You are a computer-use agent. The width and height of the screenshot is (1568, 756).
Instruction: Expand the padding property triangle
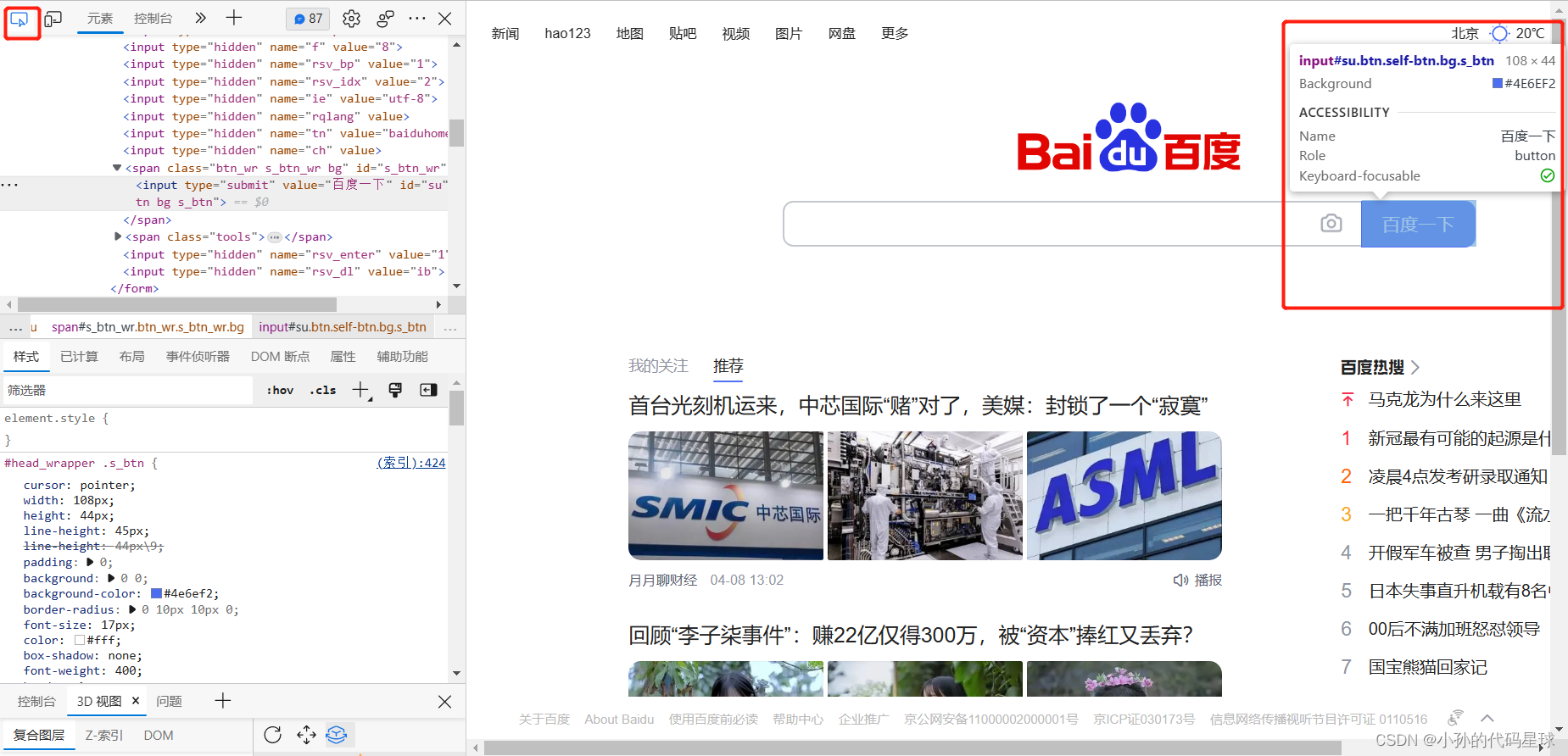(x=91, y=562)
